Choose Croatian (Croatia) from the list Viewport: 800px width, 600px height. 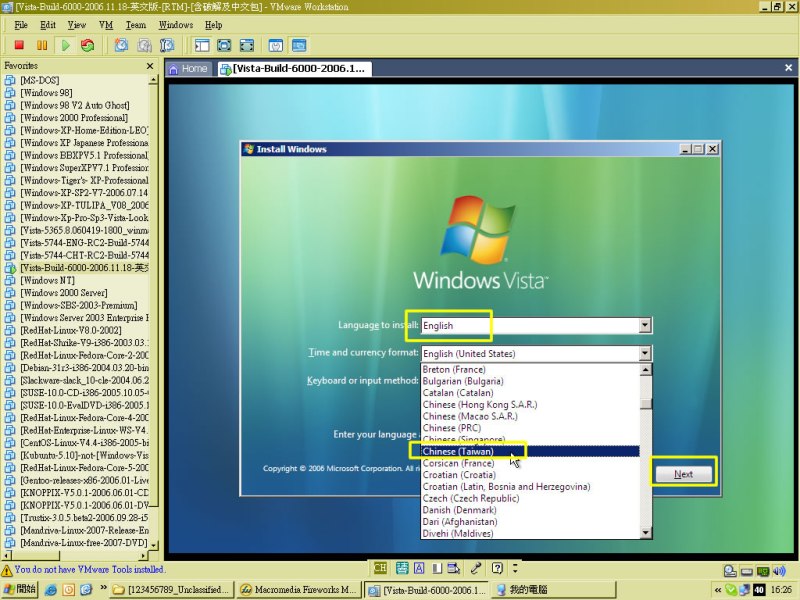tap(530, 475)
